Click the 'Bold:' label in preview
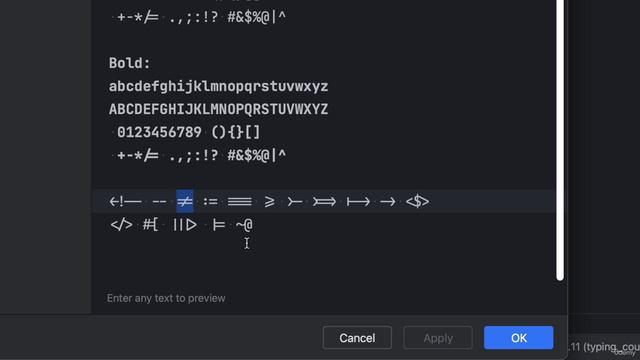The image size is (640, 360). (x=129, y=63)
